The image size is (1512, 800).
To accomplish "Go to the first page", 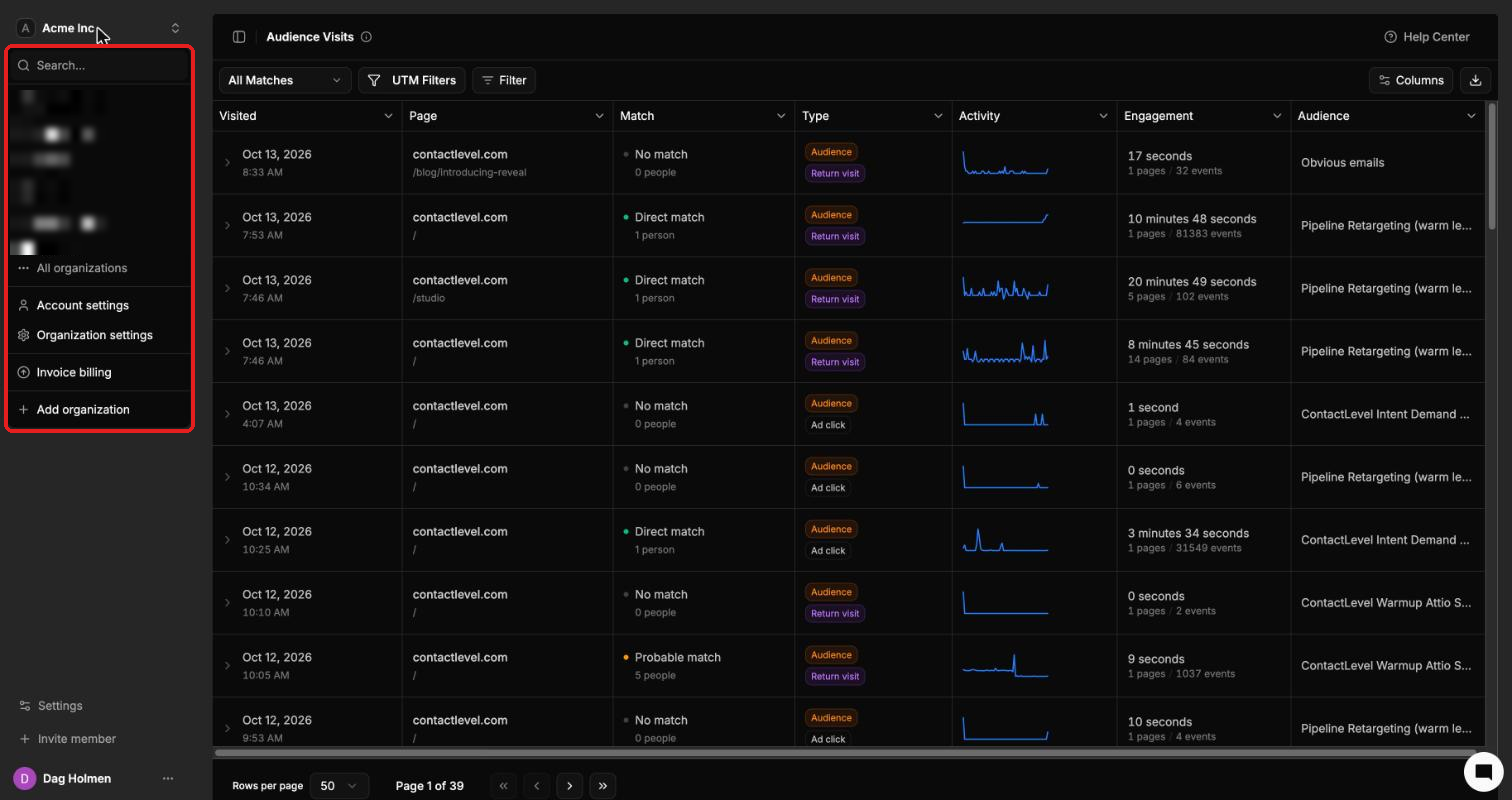I will [503, 786].
